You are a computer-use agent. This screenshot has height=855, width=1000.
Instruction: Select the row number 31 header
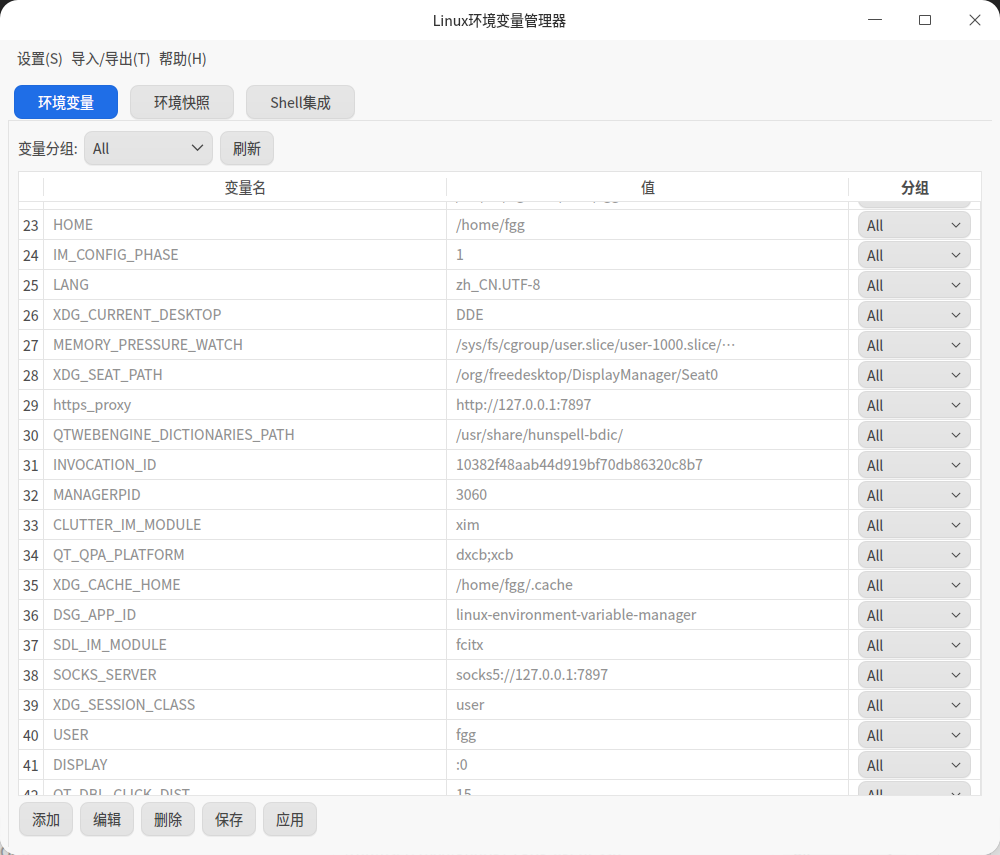coord(31,465)
